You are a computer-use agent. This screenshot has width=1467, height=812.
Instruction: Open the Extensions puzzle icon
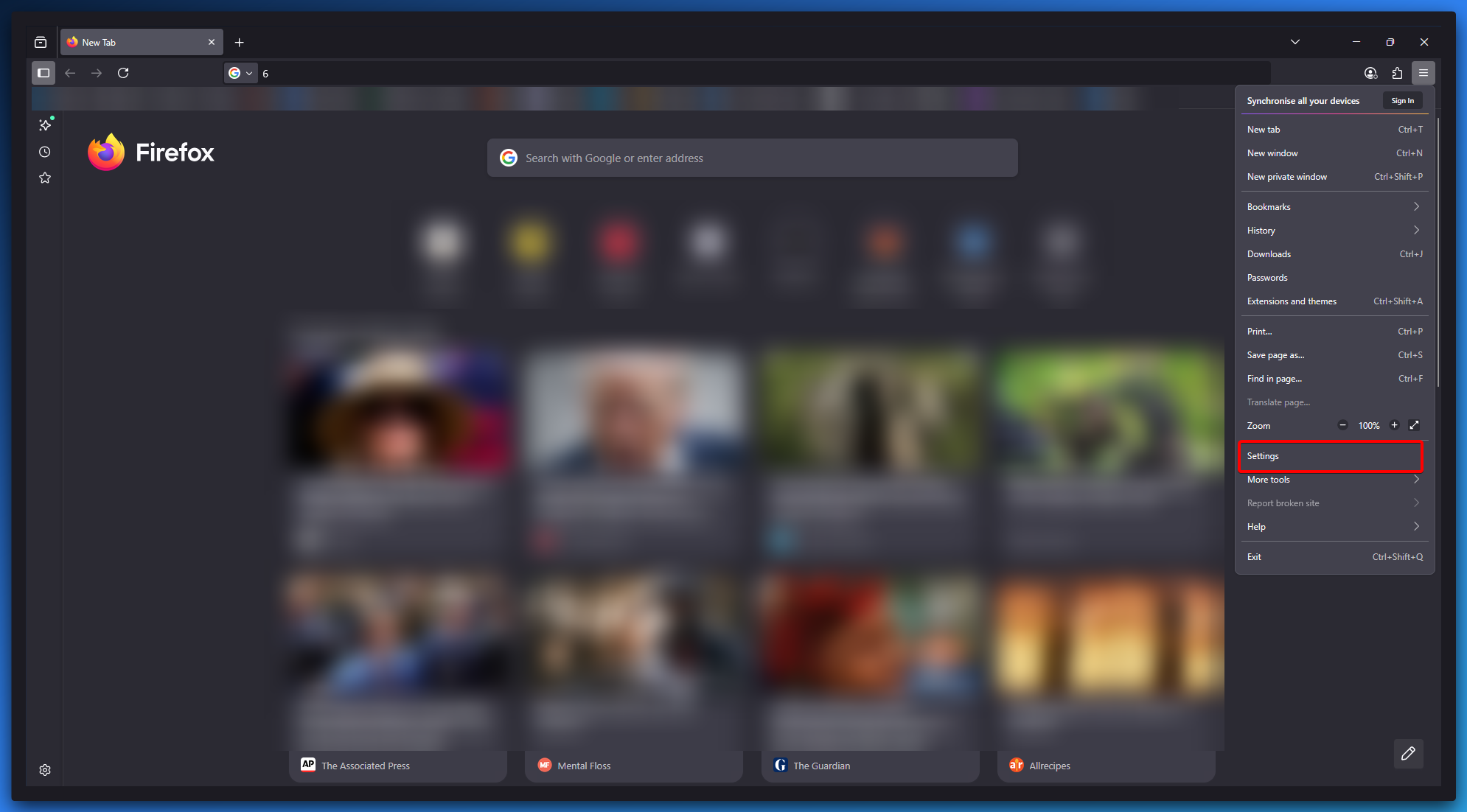click(x=1397, y=73)
